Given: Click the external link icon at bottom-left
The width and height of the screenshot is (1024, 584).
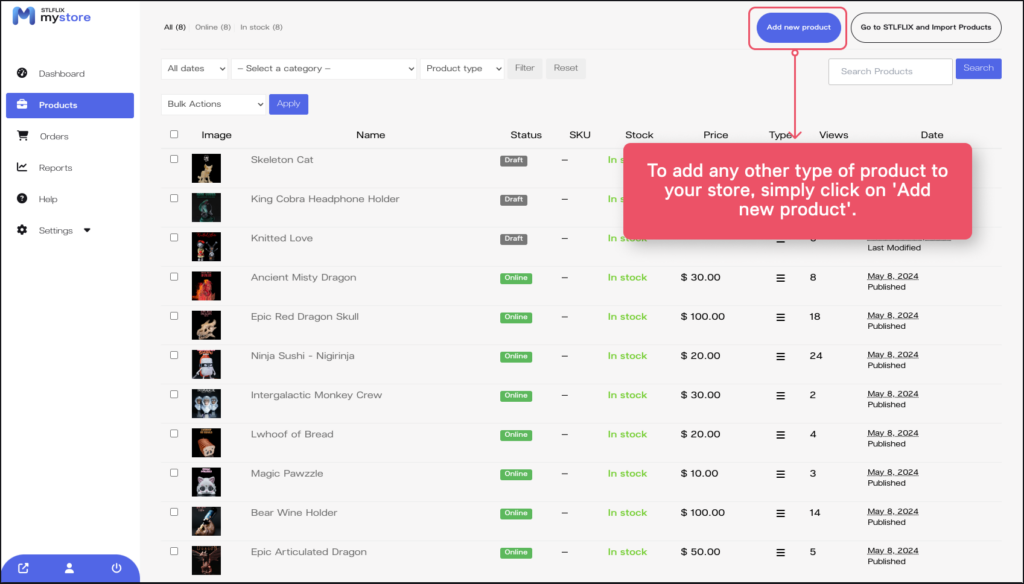Looking at the screenshot, I should pyautogui.click(x=23, y=568).
